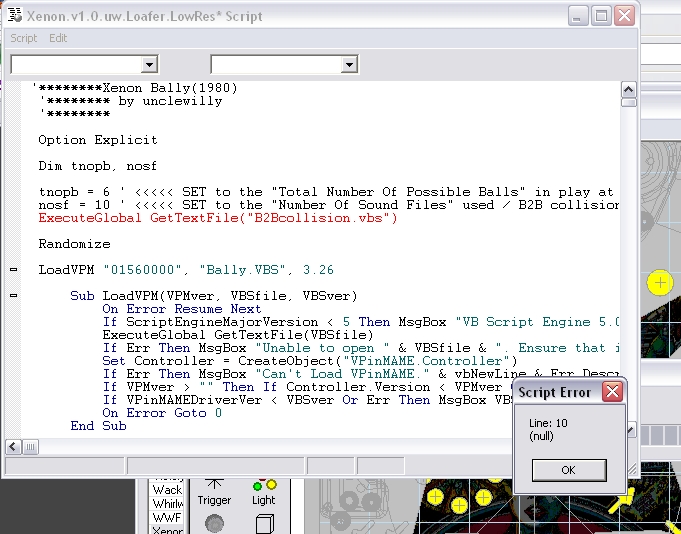The width and height of the screenshot is (681, 534).
Task: Pick the round Kicker tool below Trigger
Action: click(214, 523)
